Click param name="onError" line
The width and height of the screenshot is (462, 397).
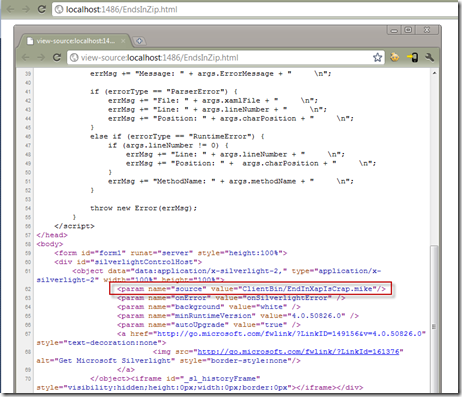pyautogui.click(x=231, y=298)
